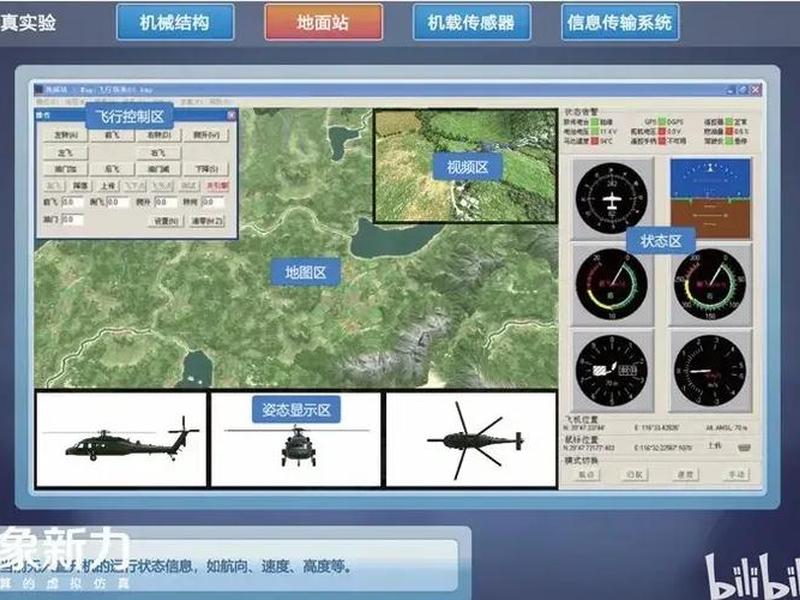Screen dimensions: 800x600
Task: Focus the 前飞 value input field
Action: pyautogui.click(x=72, y=203)
